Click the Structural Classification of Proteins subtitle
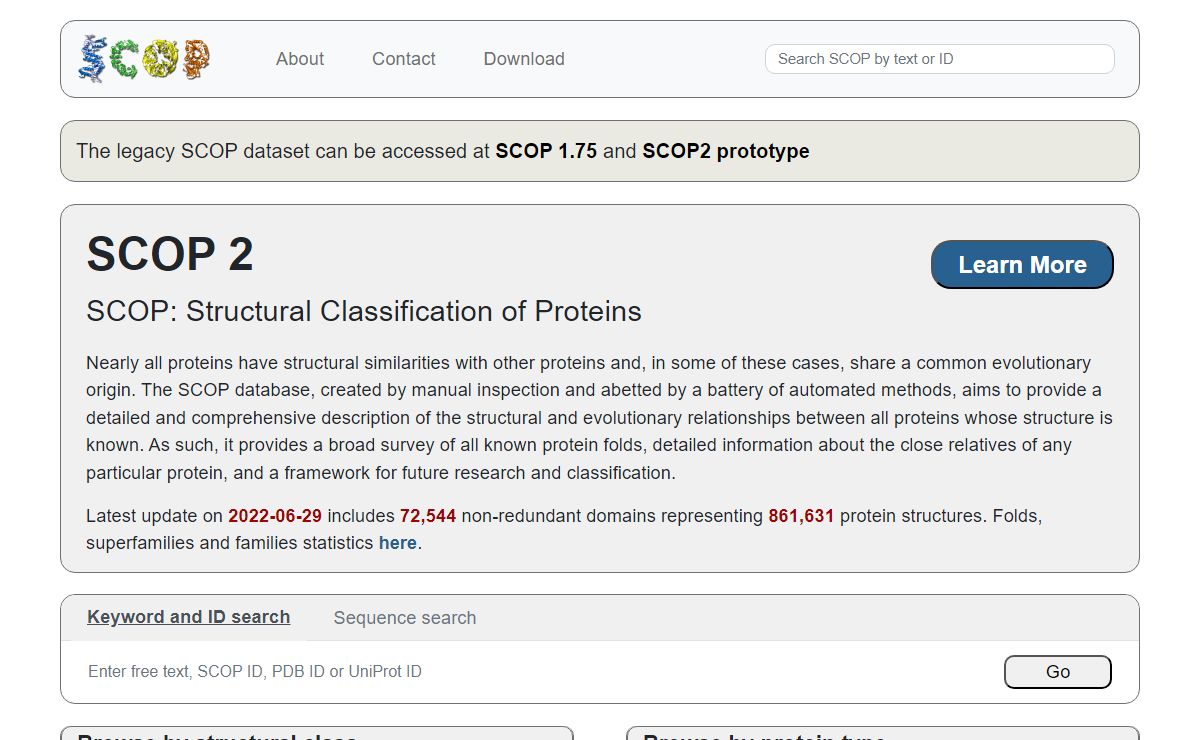This screenshot has height=740, width=1200. pos(364,311)
